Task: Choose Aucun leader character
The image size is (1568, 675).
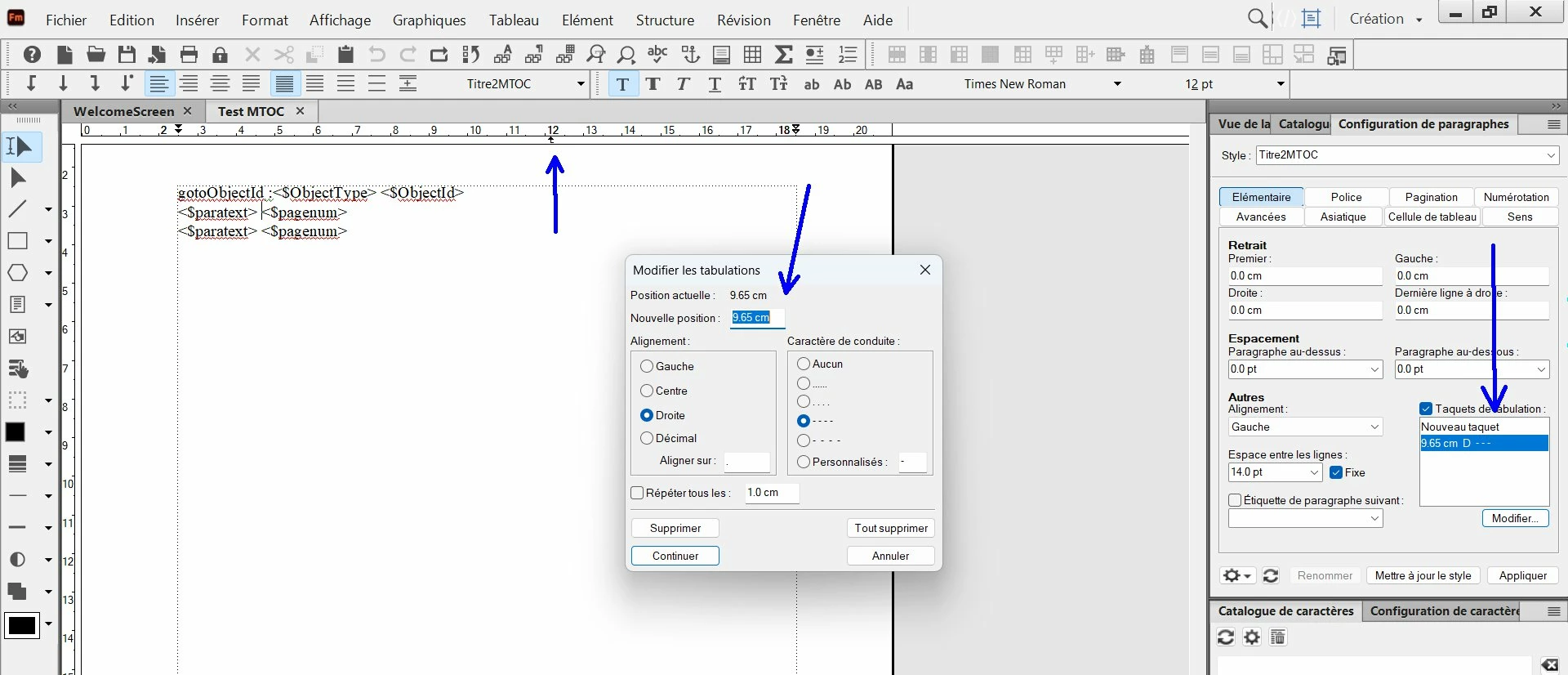Action: click(x=804, y=364)
